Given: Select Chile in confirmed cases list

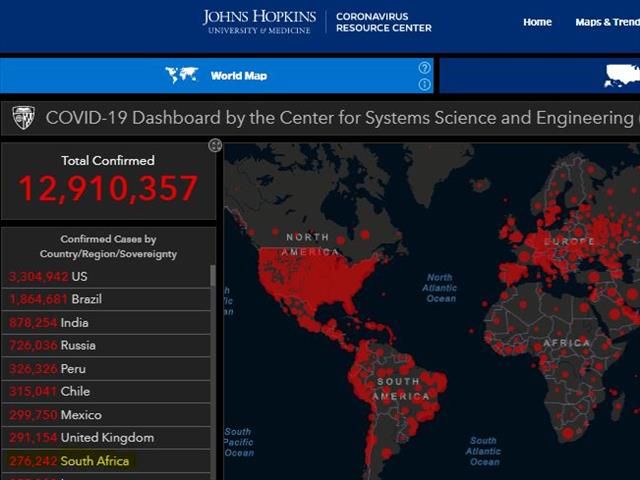Looking at the screenshot, I should (106, 391).
